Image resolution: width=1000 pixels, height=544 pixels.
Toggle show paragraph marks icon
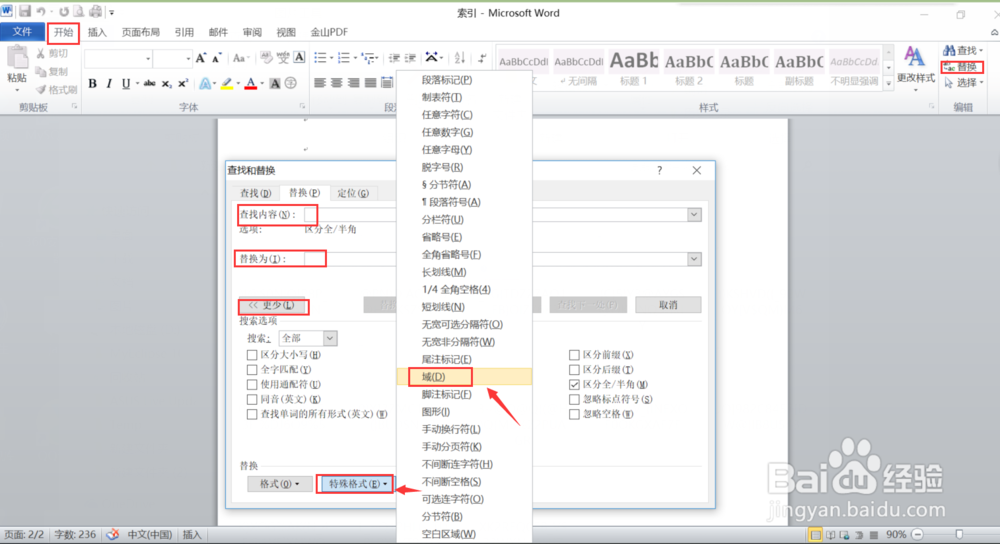[482, 59]
